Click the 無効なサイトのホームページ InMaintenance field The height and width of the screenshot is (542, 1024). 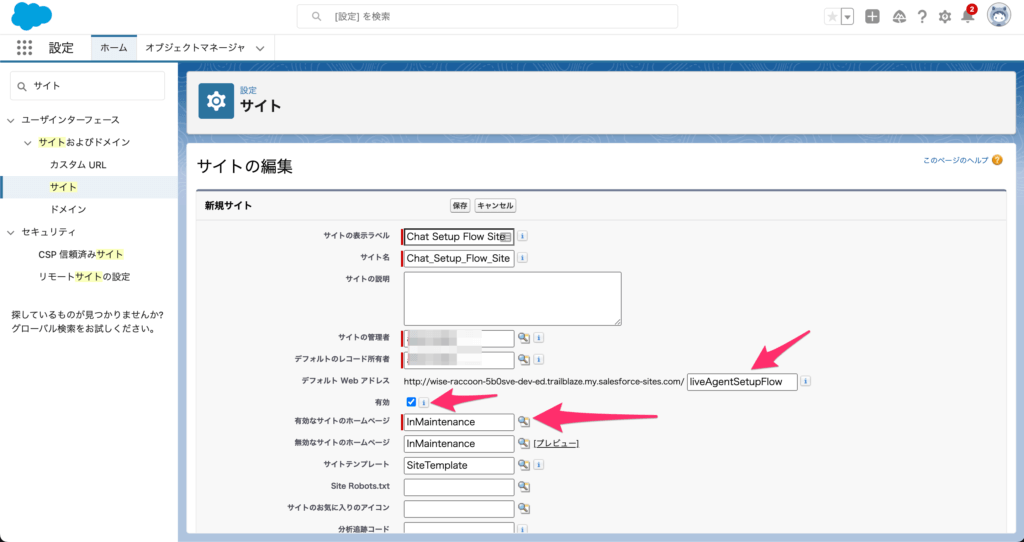(458, 443)
